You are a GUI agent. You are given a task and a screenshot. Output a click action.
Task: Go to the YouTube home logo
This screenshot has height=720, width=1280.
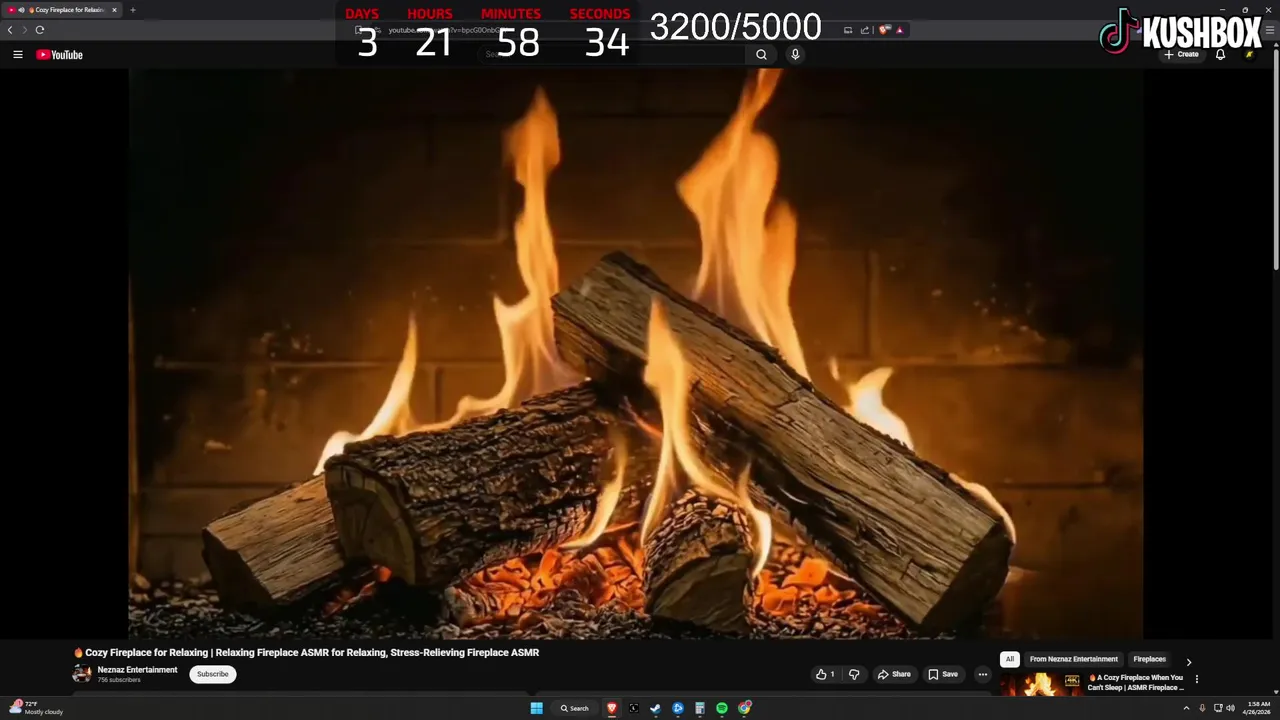59,55
